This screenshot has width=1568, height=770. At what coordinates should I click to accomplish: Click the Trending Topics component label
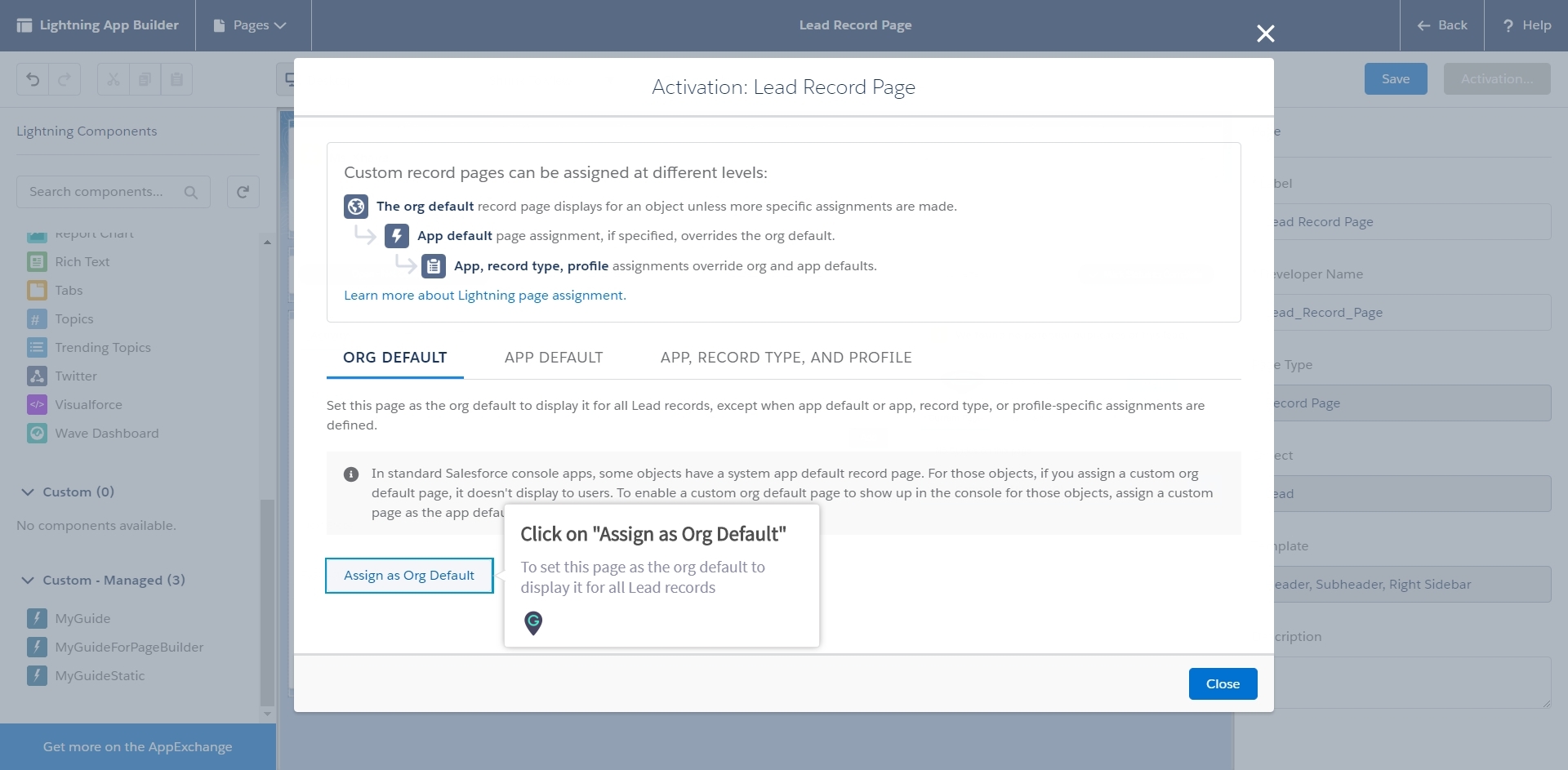point(103,347)
